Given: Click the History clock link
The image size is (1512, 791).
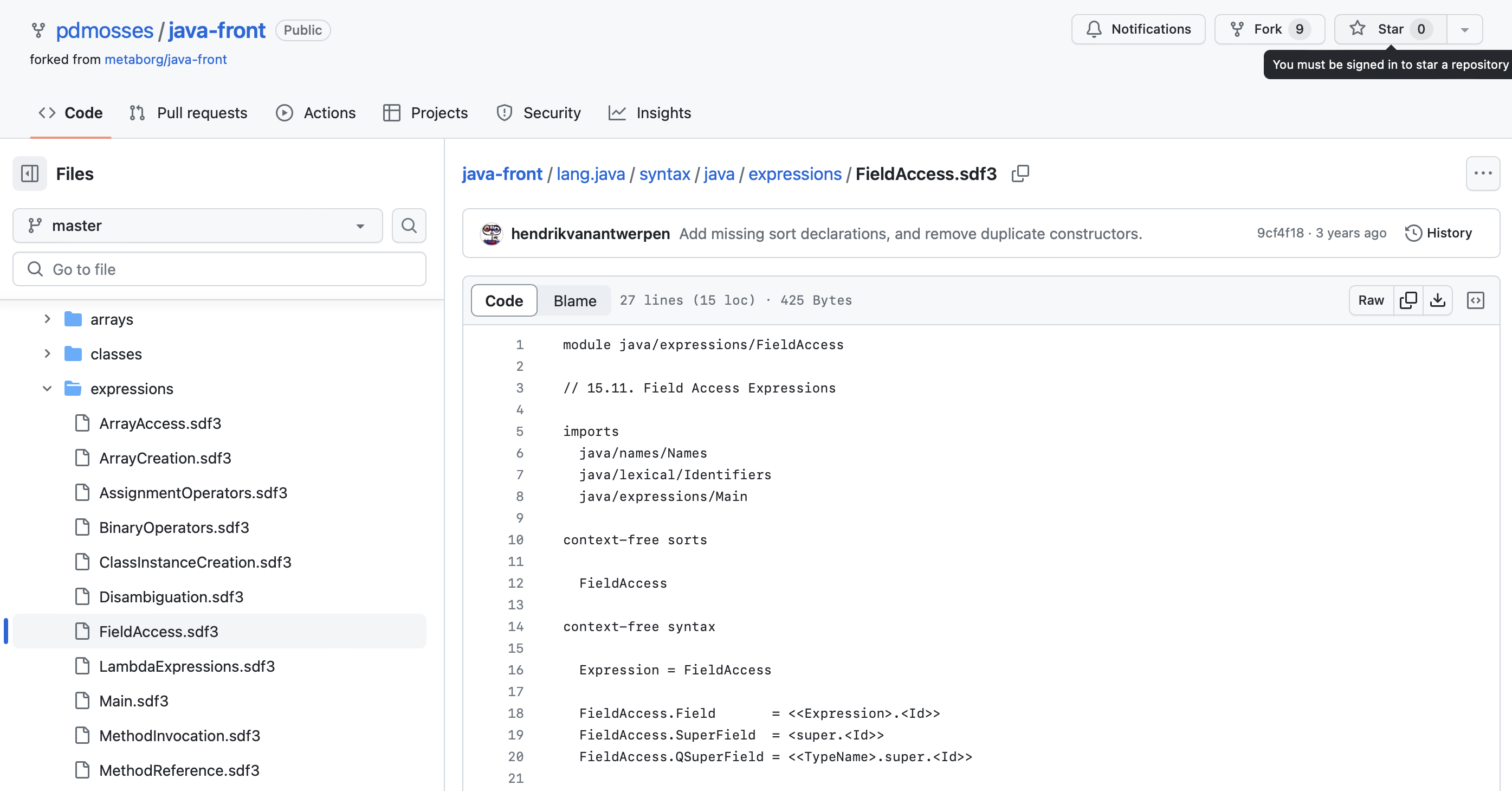Looking at the screenshot, I should tap(1439, 233).
